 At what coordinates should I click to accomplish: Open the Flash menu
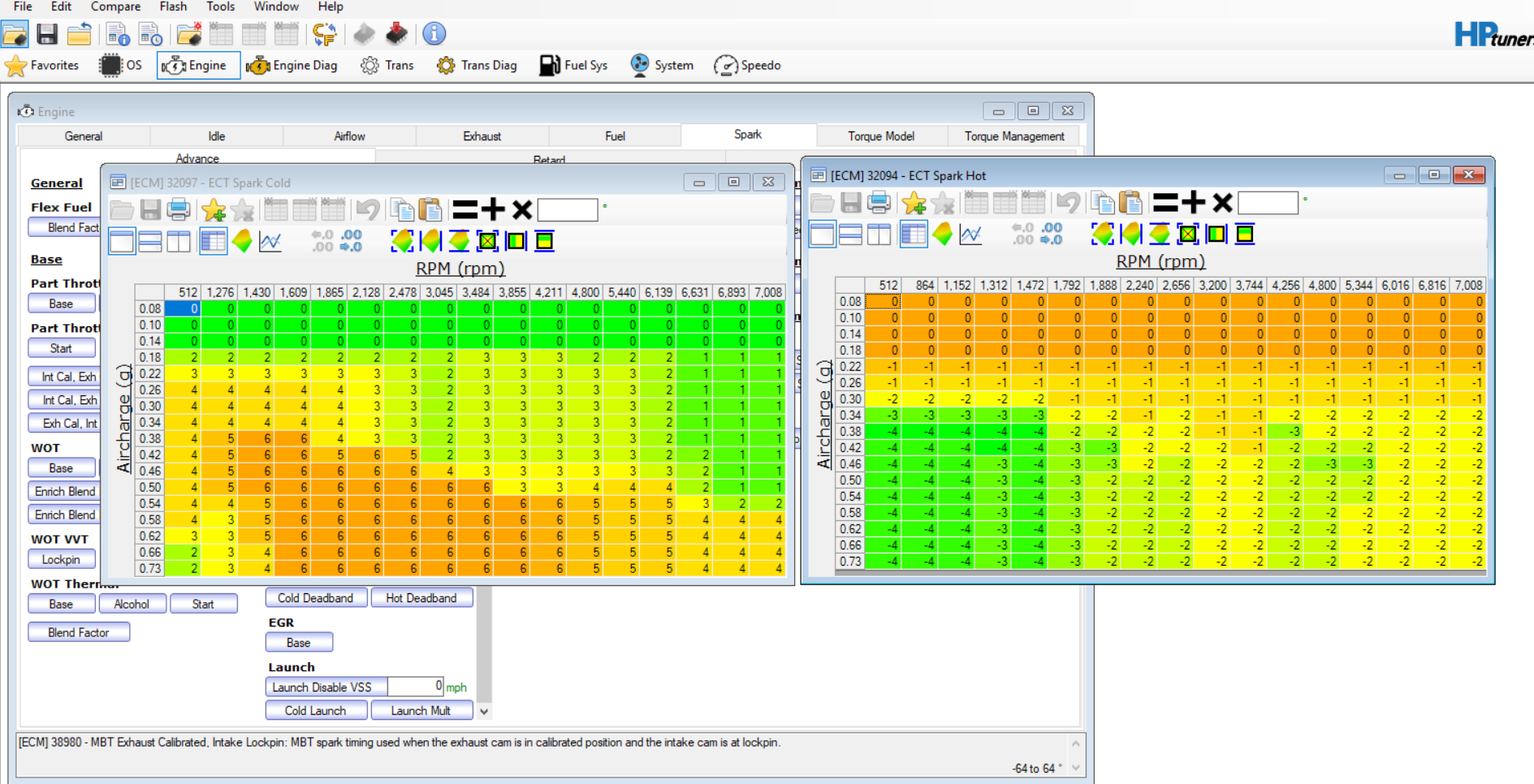(173, 6)
